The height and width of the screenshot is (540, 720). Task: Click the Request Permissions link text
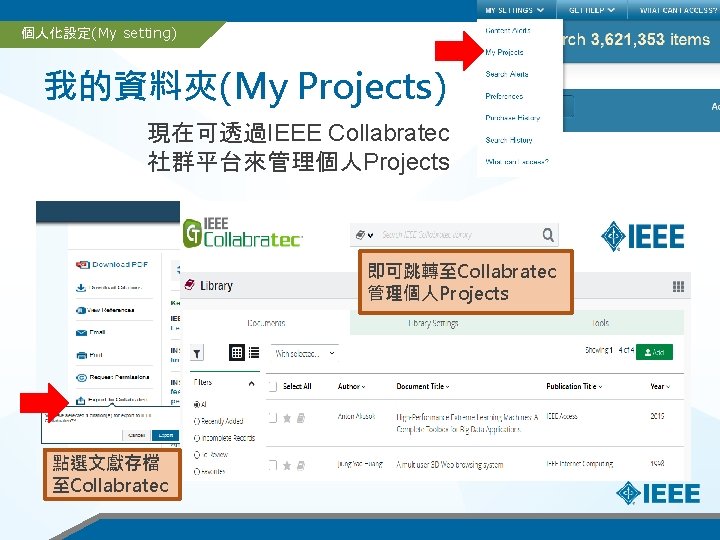pos(119,377)
